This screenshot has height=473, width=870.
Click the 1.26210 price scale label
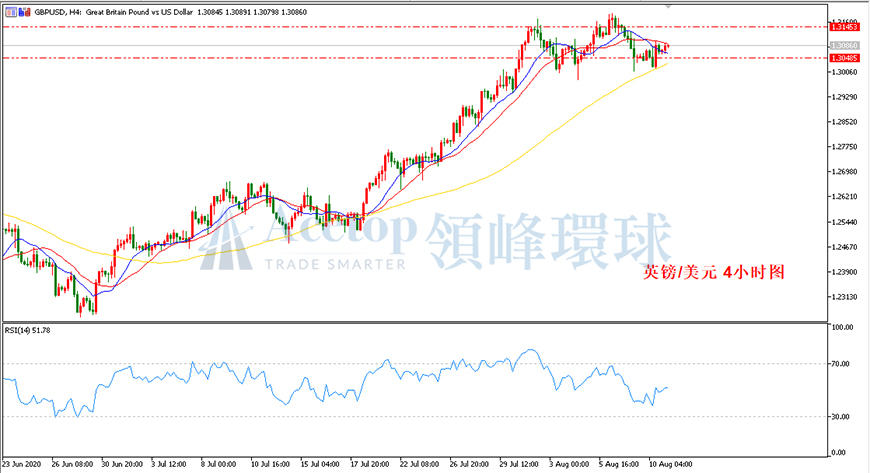click(x=844, y=197)
